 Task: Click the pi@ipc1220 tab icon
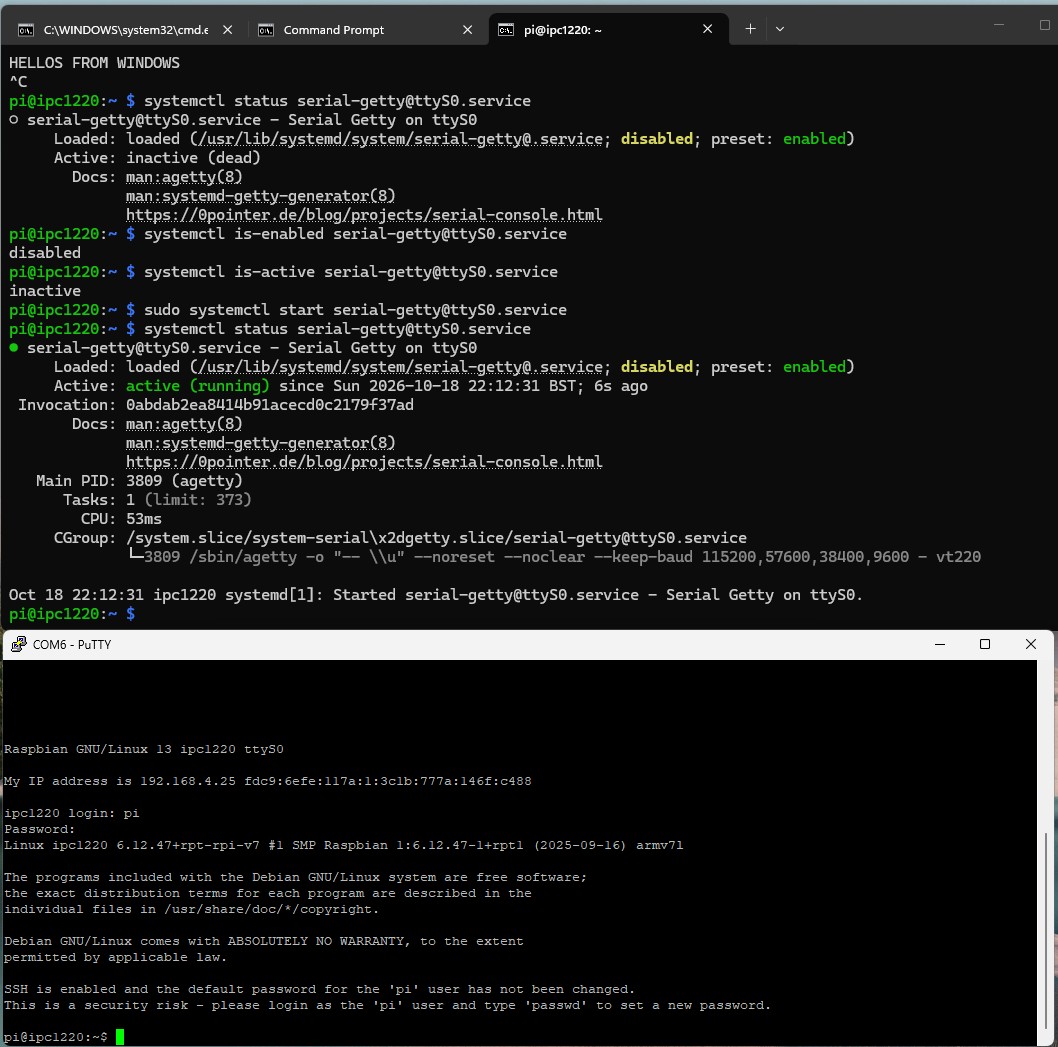tap(505, 30)
